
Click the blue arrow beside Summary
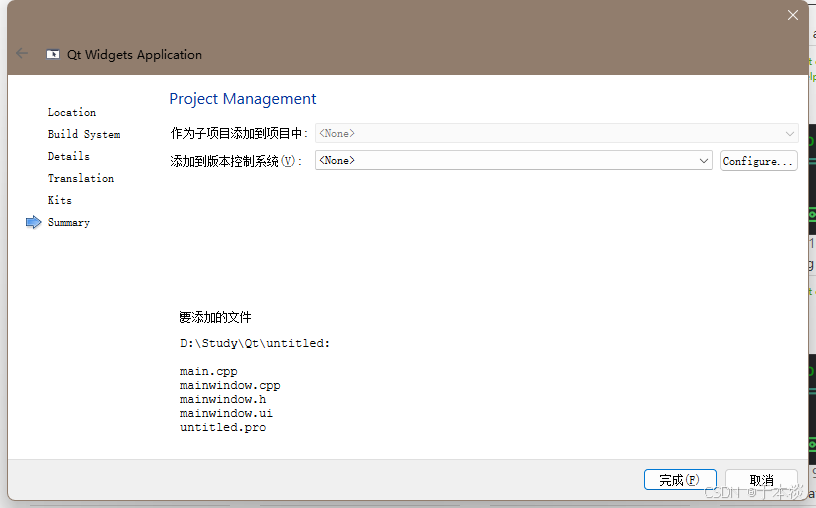33,222
